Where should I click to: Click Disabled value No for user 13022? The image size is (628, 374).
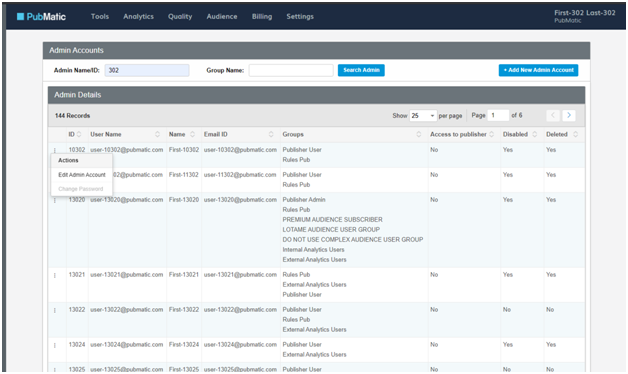pos(507,309)
